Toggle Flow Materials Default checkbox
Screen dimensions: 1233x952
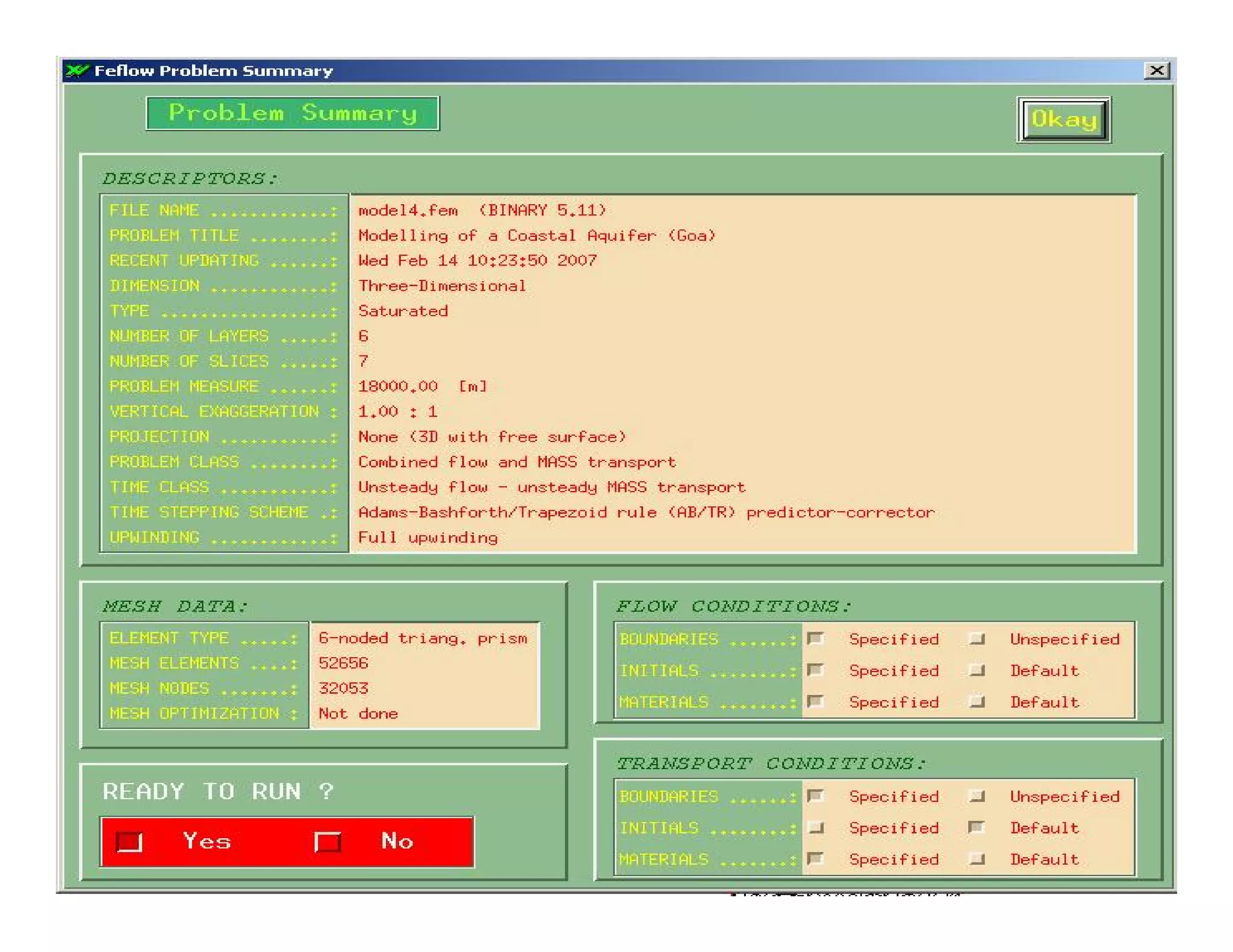pyautogui.click(x=977, y=701)
